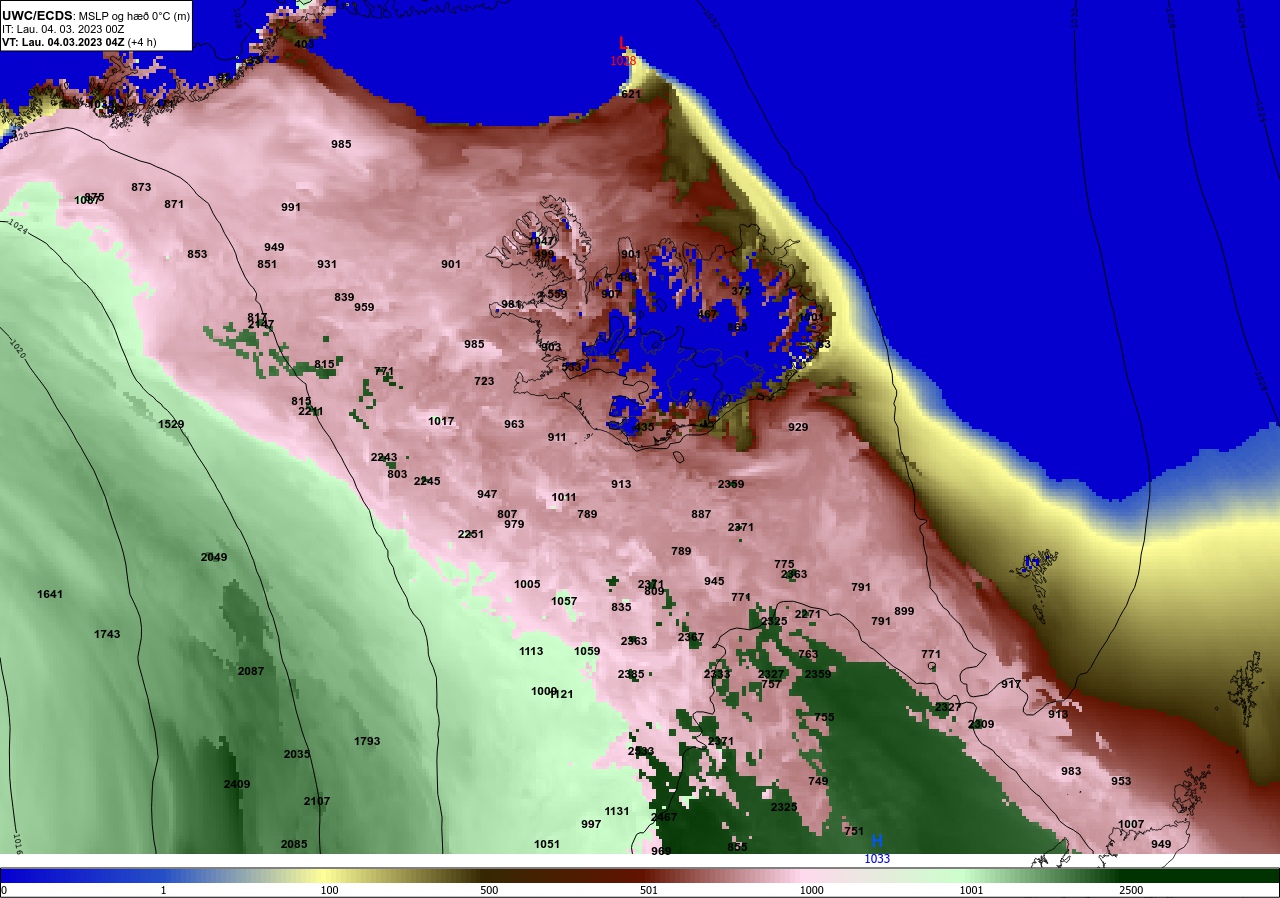
Task: Click the 749 map value
Action: click(818, 781)
